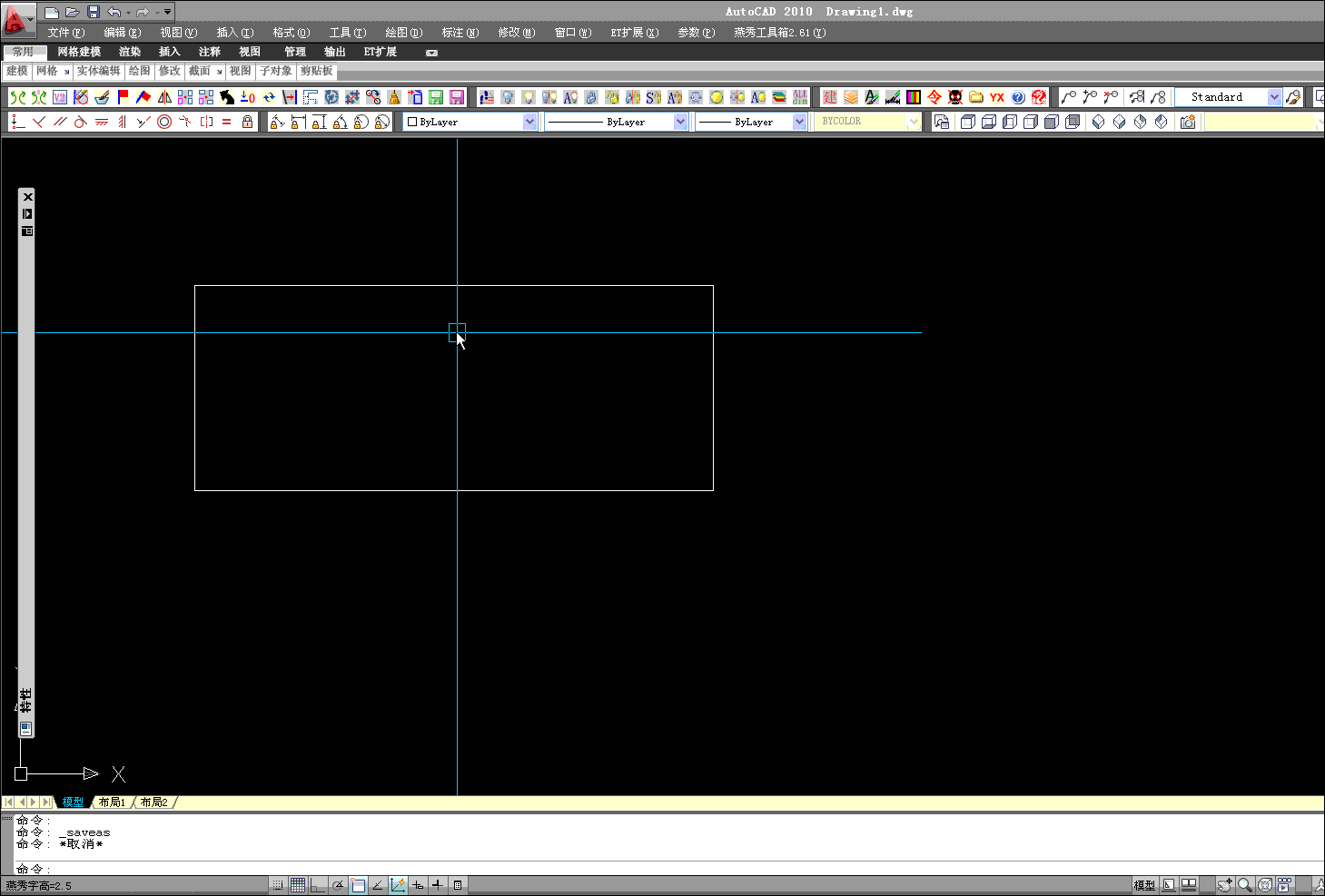Viewport: 1325px width, 896px height.
Task: Click the command line input area
Action: (x=668, y=869)
